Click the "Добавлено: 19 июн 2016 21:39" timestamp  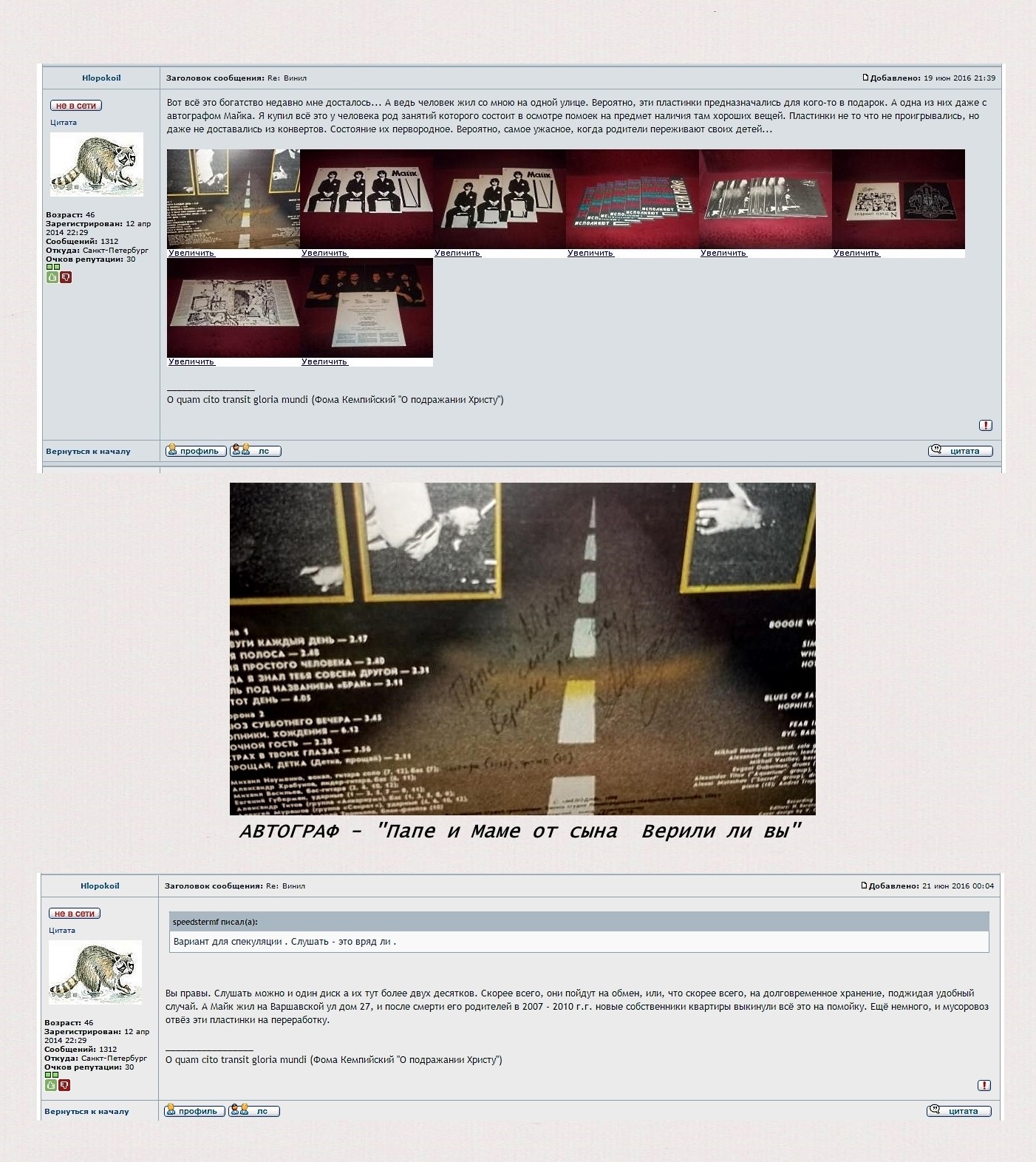933,78
